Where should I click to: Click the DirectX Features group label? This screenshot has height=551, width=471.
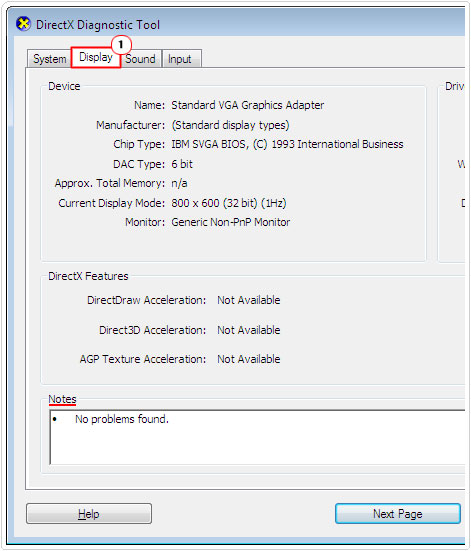88,276
